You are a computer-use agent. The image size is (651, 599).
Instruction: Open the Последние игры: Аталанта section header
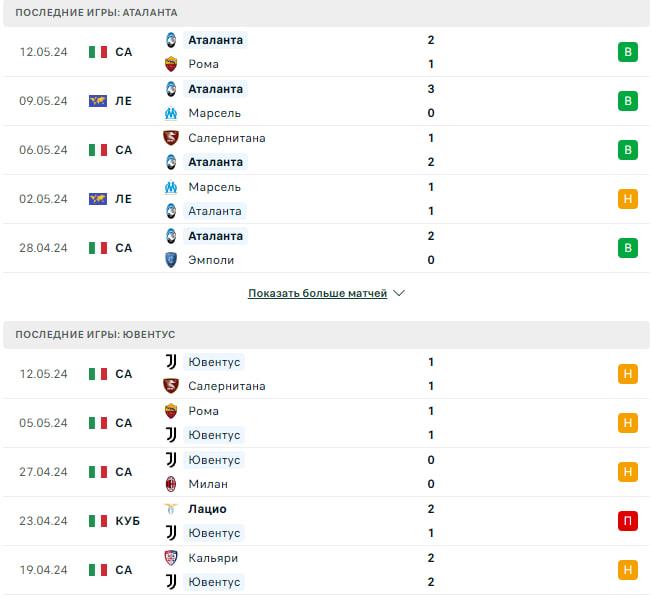[326, 13]
